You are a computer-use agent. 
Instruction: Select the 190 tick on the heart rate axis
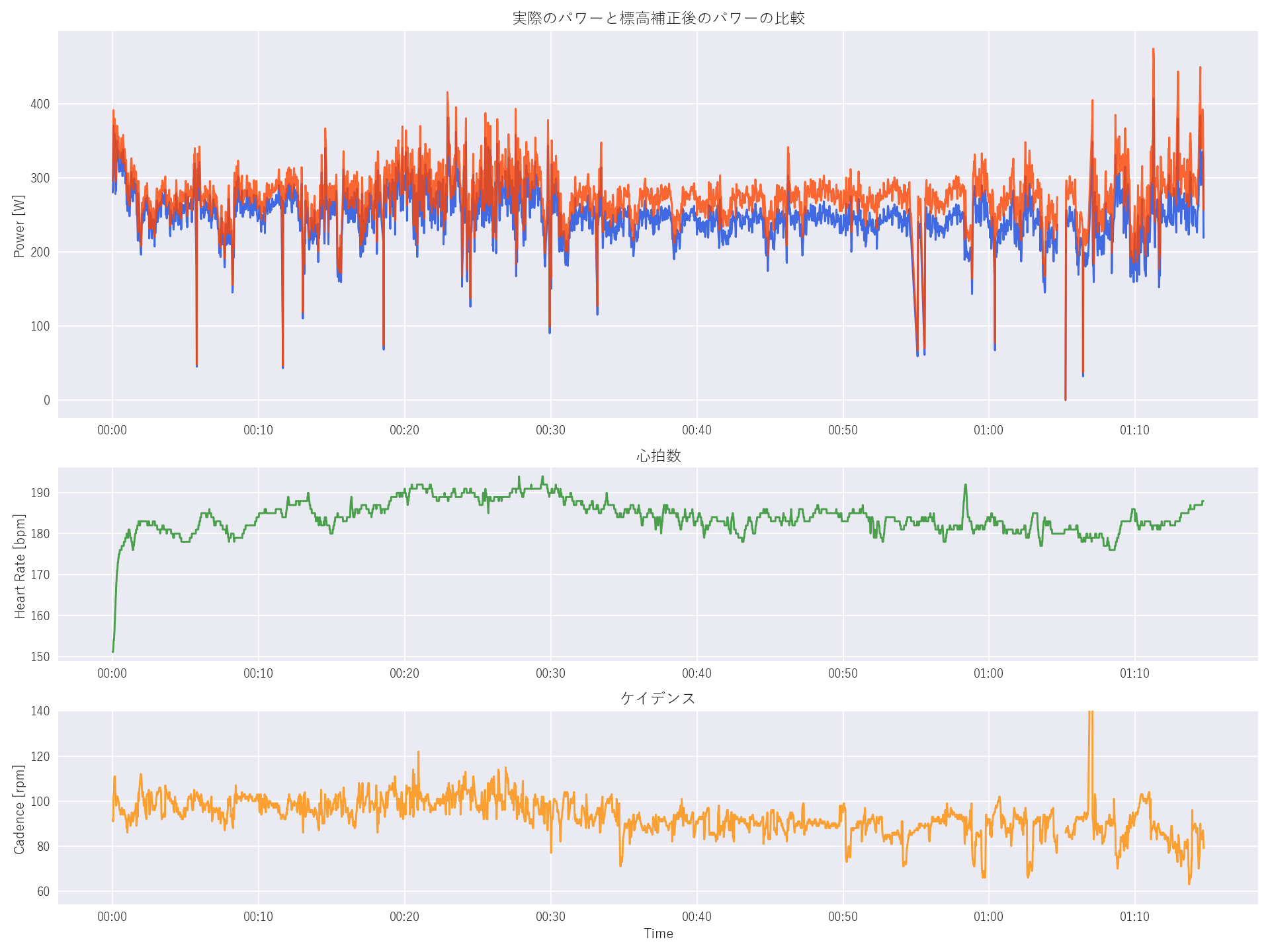(x=40, y=493)
